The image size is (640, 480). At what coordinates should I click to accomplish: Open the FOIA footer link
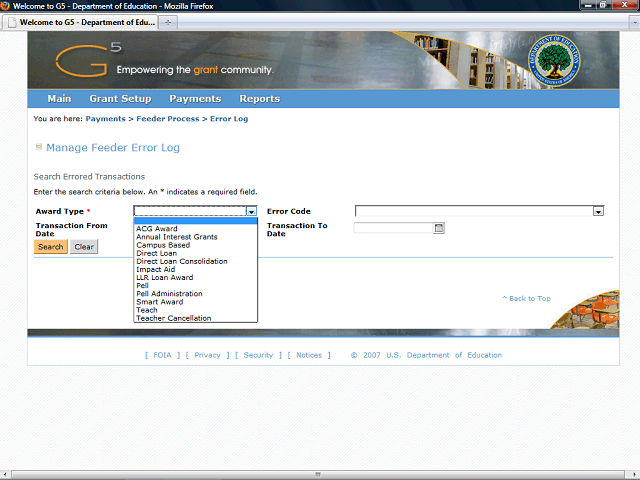click(x=162, y=355)
